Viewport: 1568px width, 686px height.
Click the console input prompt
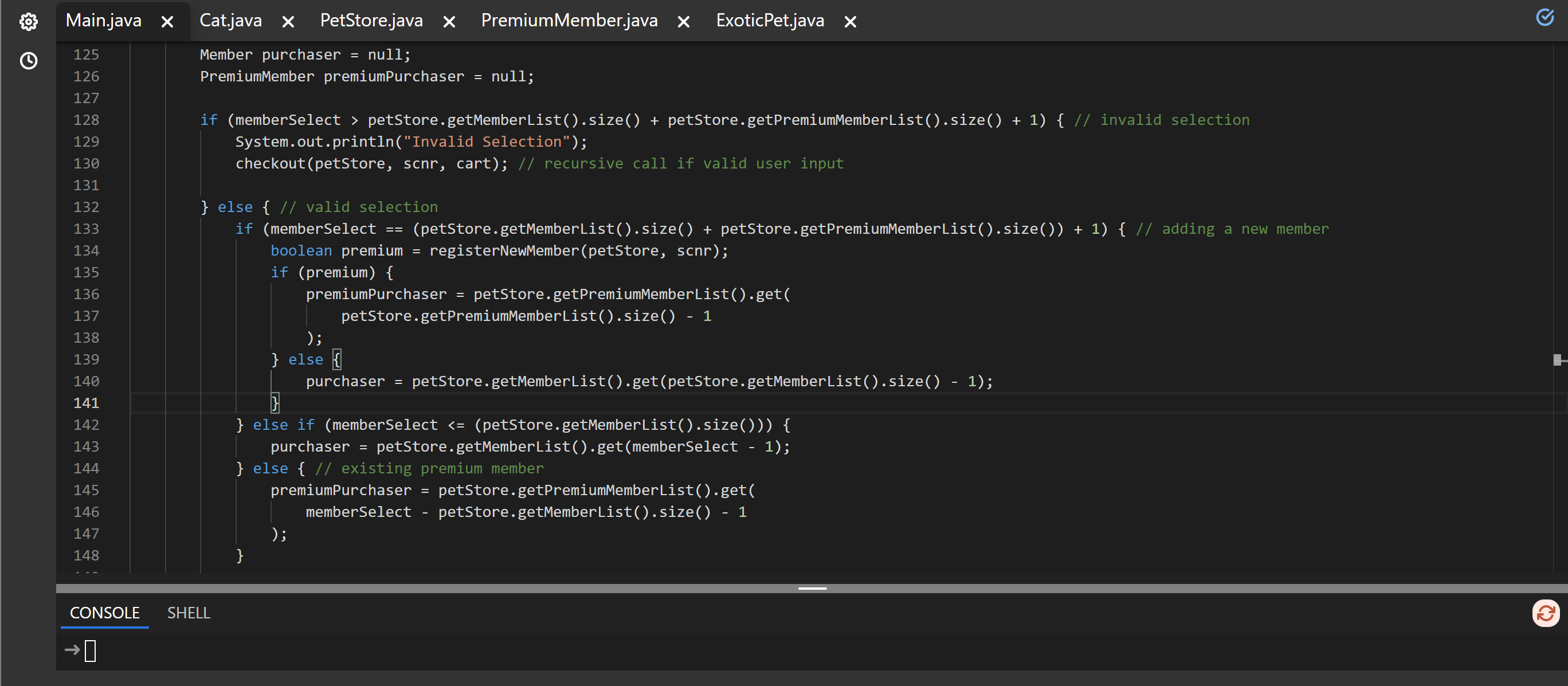pyautogui.click(x=90, y=650)
